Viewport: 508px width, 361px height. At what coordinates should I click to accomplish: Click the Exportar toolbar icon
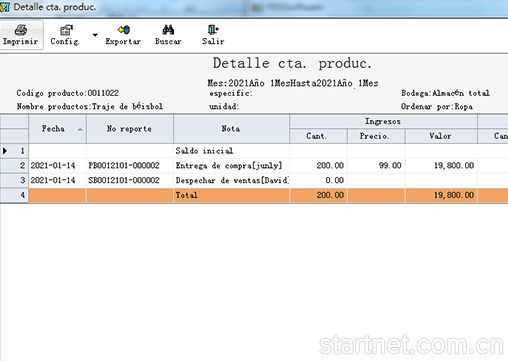(124, 30)
